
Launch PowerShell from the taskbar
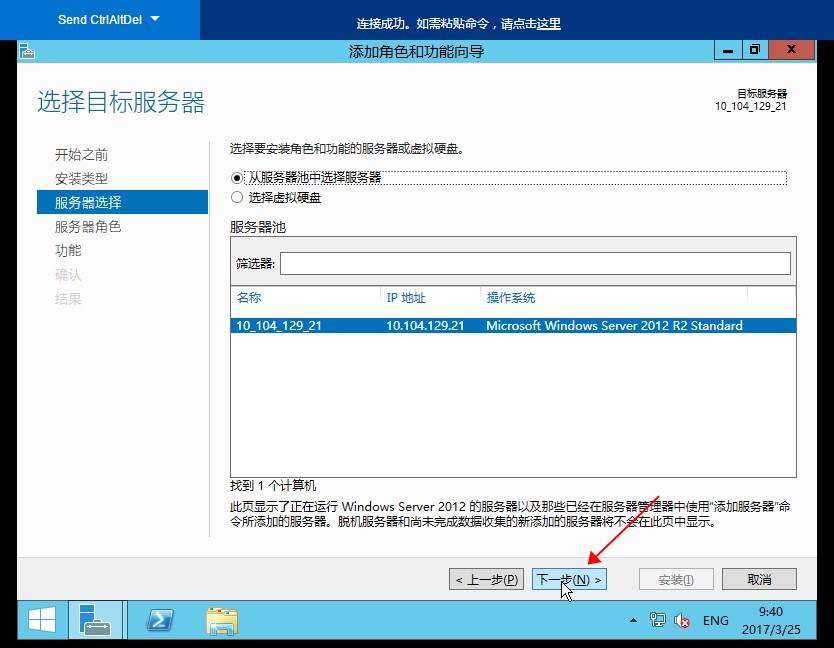pos(160,620)
